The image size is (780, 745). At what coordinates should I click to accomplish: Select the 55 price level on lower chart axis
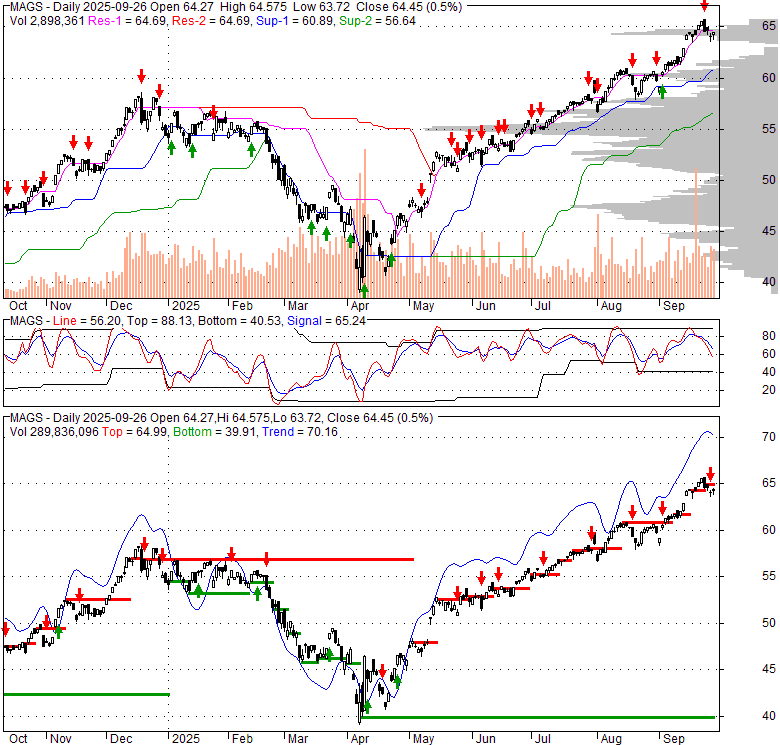(x=769, y=576)
